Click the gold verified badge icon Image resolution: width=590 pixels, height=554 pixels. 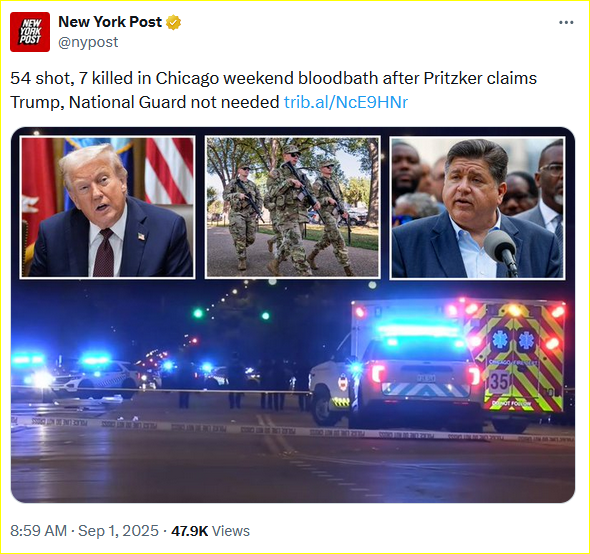coord(173,22)
